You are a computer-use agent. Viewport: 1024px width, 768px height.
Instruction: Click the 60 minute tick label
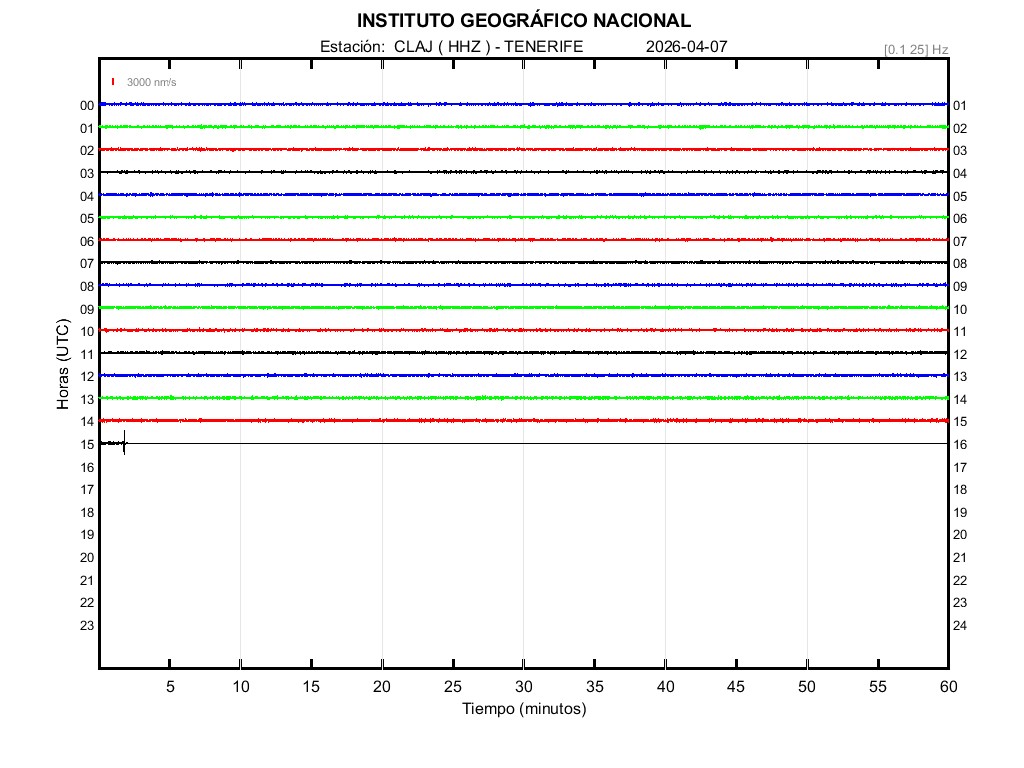[x=947, y=687]
